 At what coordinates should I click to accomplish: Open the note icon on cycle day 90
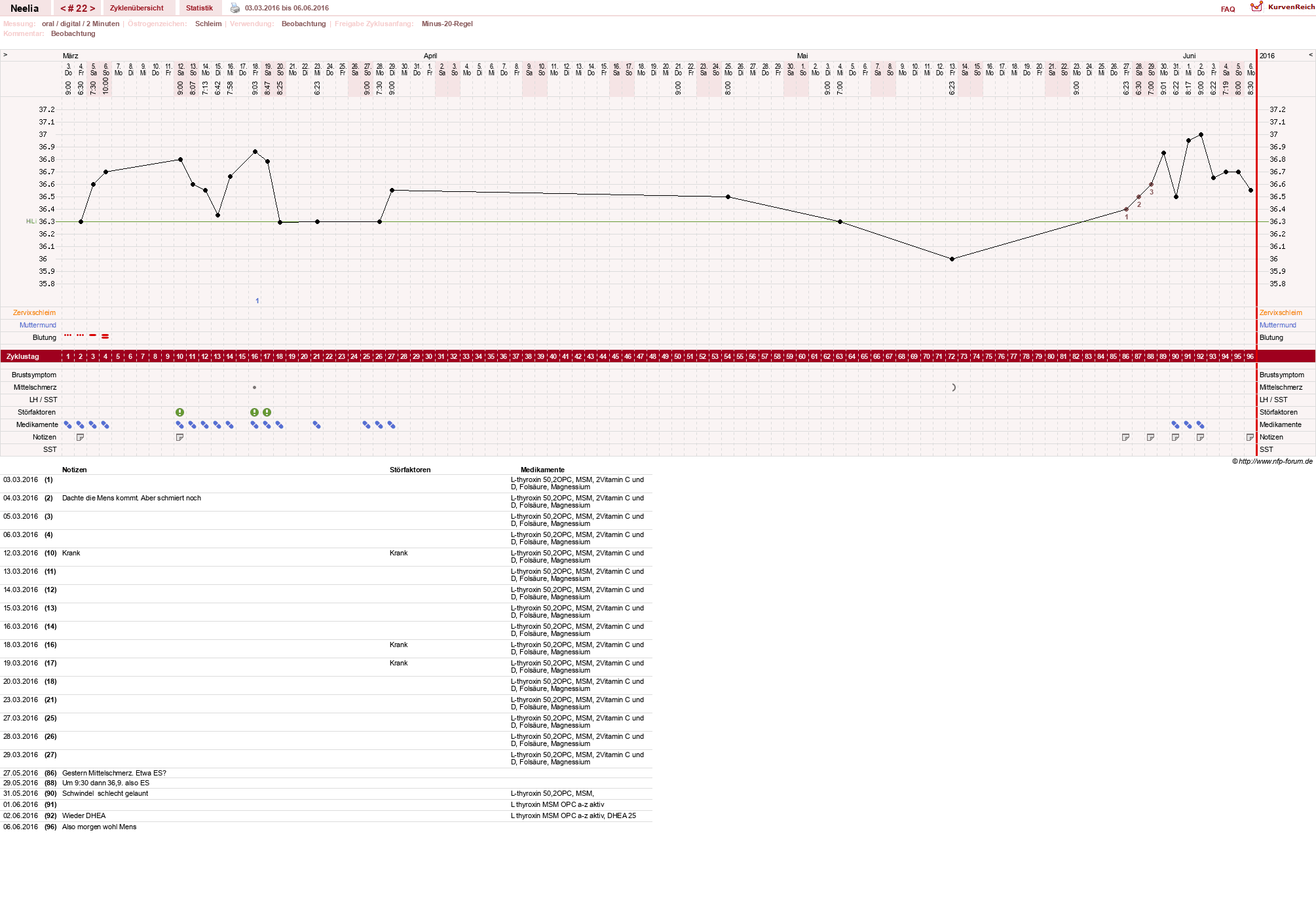click(1175, 437)
